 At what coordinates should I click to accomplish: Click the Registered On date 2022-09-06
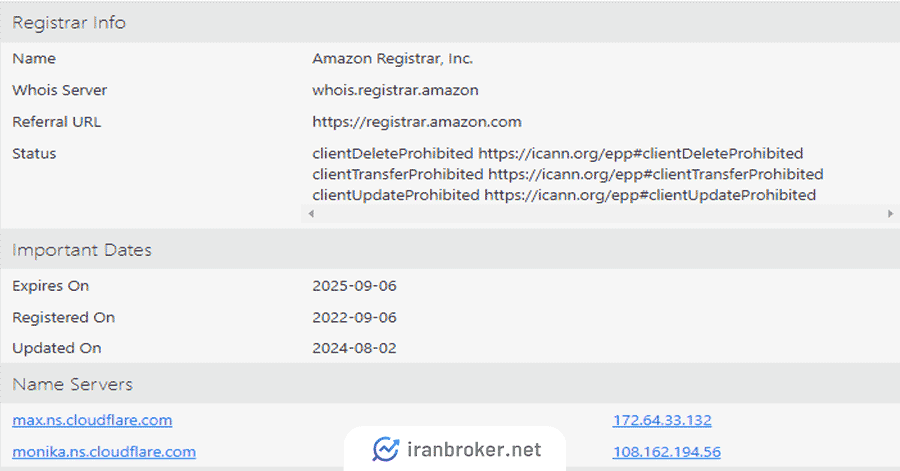click(x=354, y=317)
